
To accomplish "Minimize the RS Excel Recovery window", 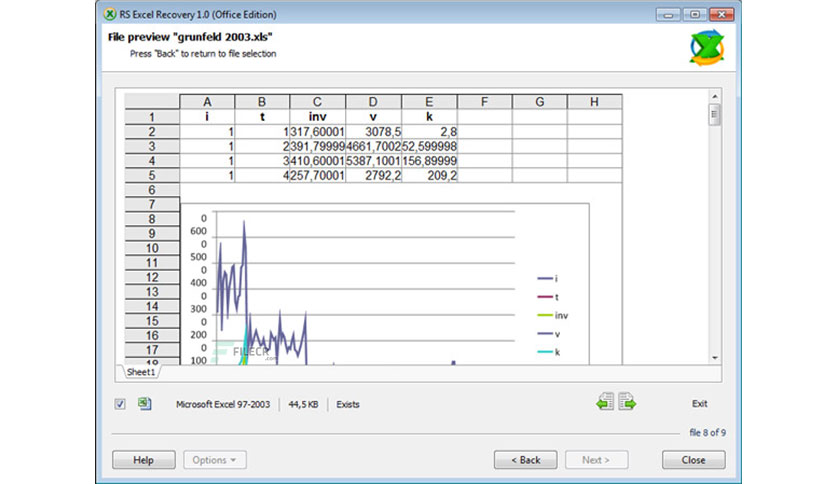I will pos(668,14).
